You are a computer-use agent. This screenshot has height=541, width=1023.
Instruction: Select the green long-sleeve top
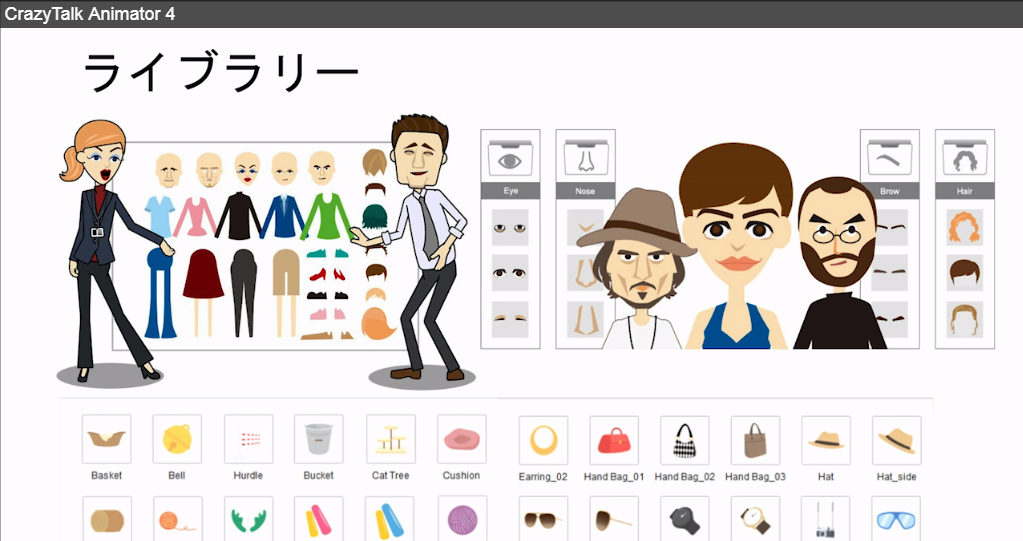tap(327, 216)
